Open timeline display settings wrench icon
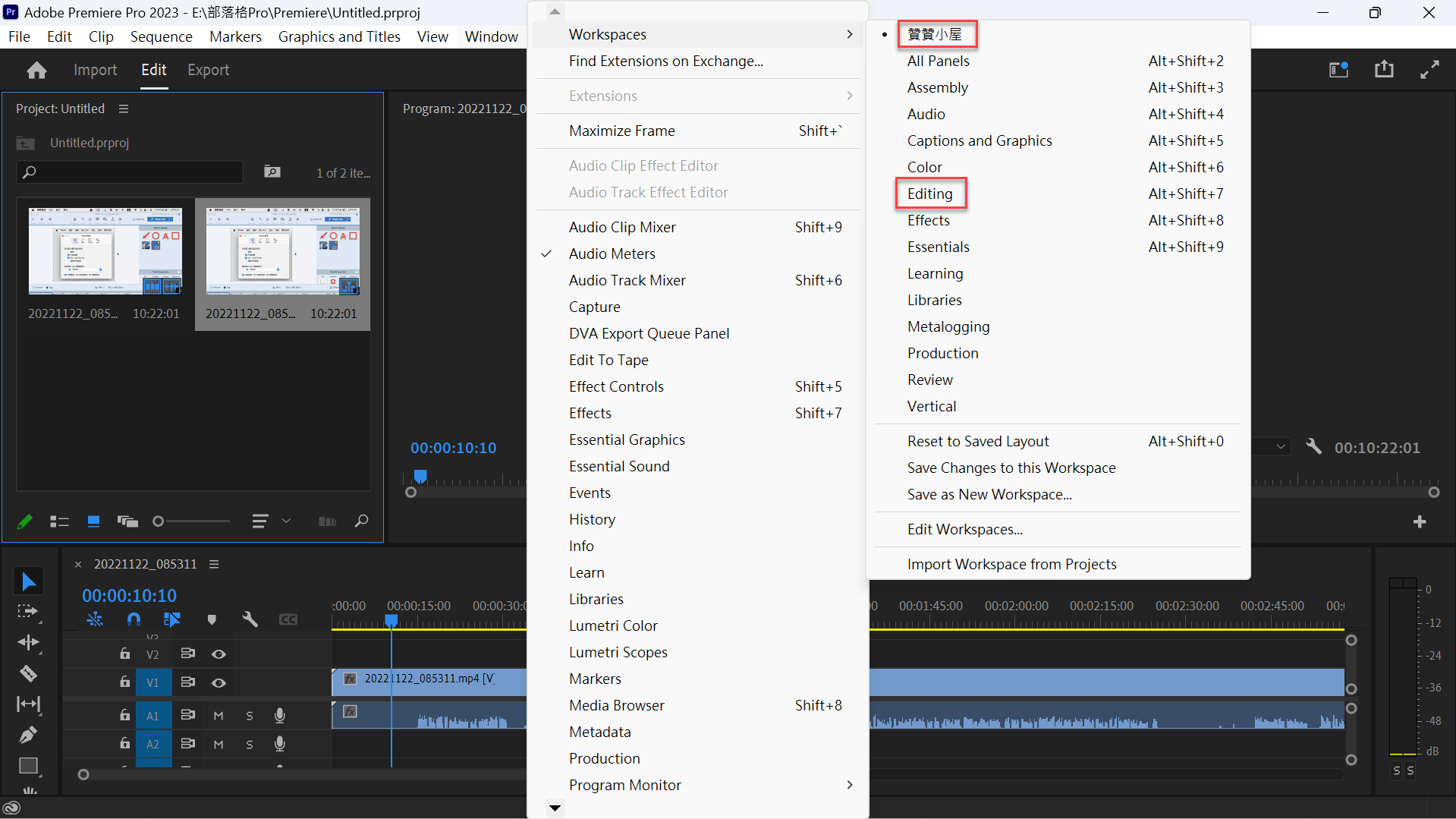 coord(250,619)
